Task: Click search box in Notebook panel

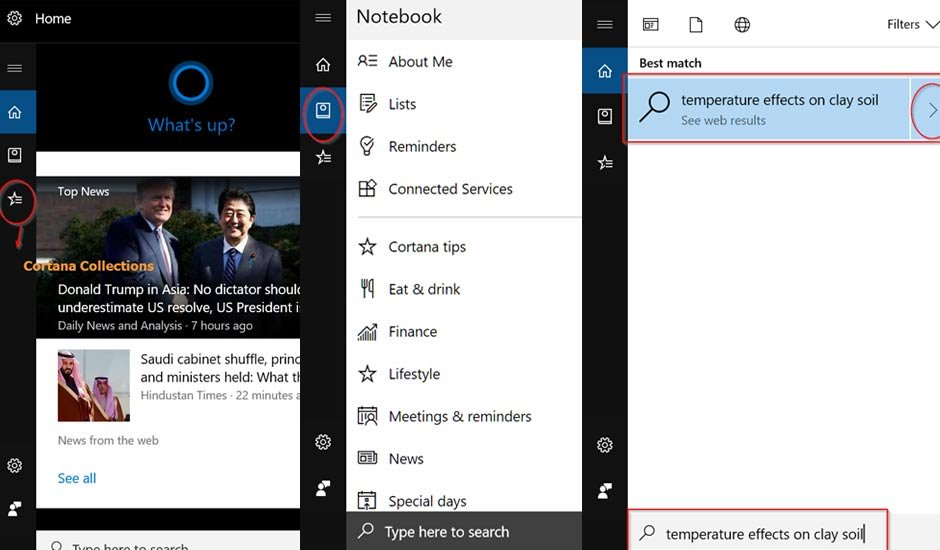Action: [x=464, y=531]
